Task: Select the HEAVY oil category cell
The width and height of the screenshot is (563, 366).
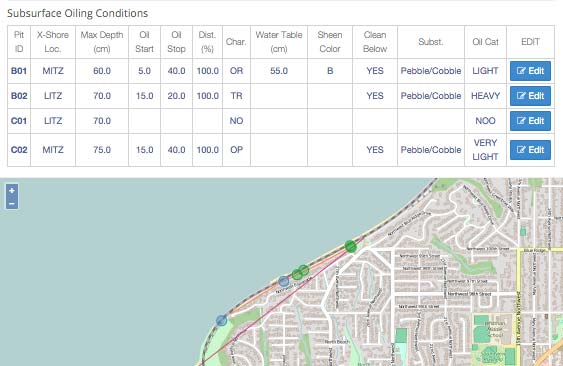Action: coord(485,96)
